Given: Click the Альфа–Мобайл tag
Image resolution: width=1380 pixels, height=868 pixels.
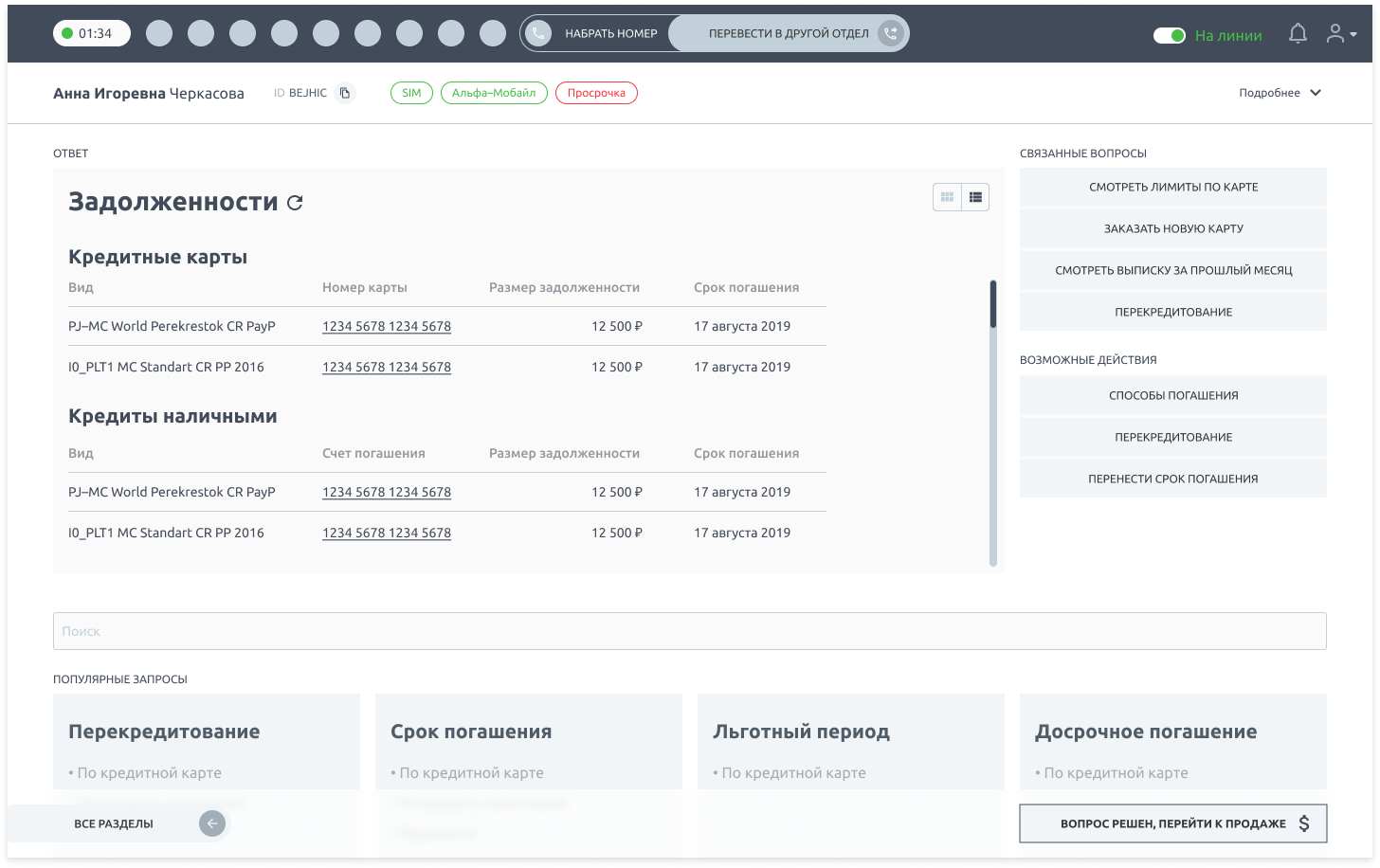Looking at the screenshot, I should 494,93.
